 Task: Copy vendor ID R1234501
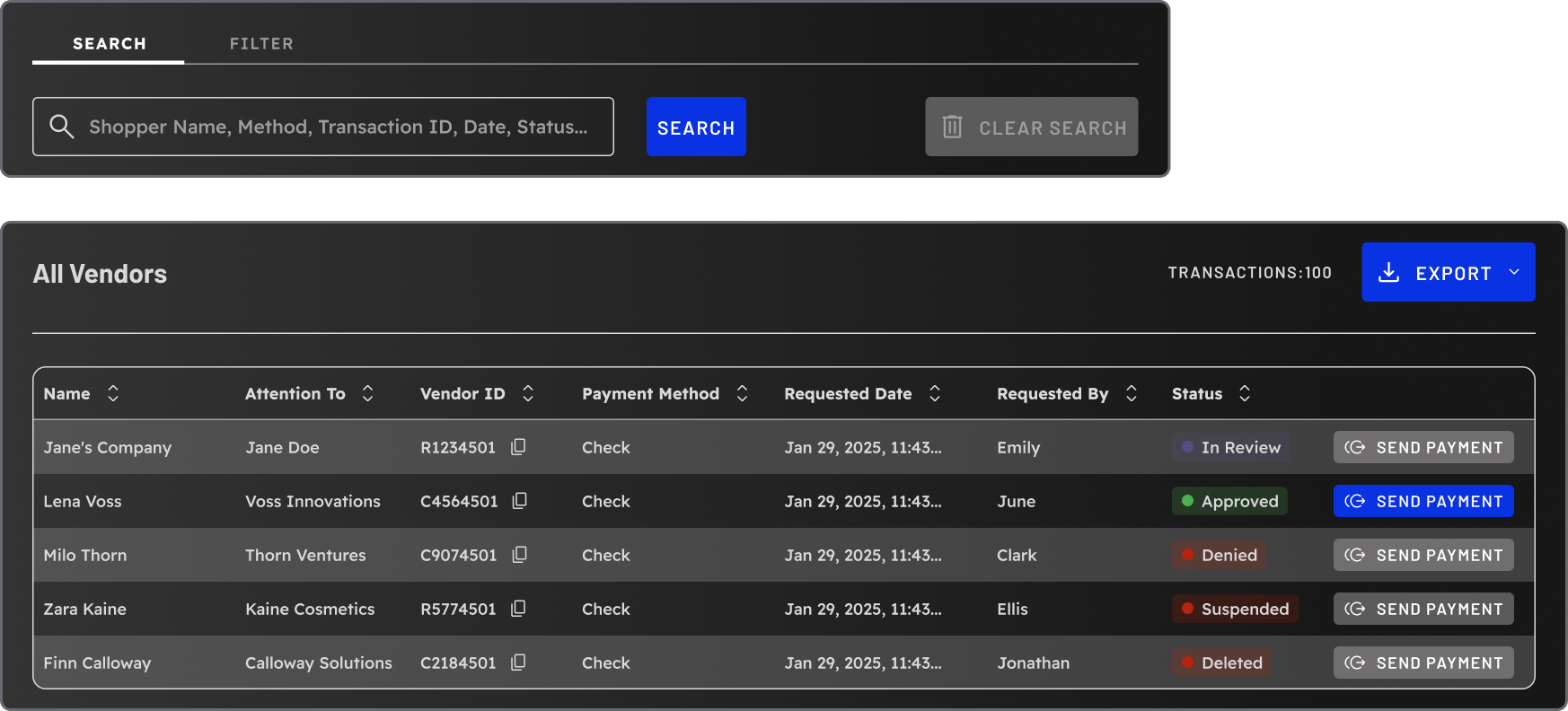click(518, 447)
